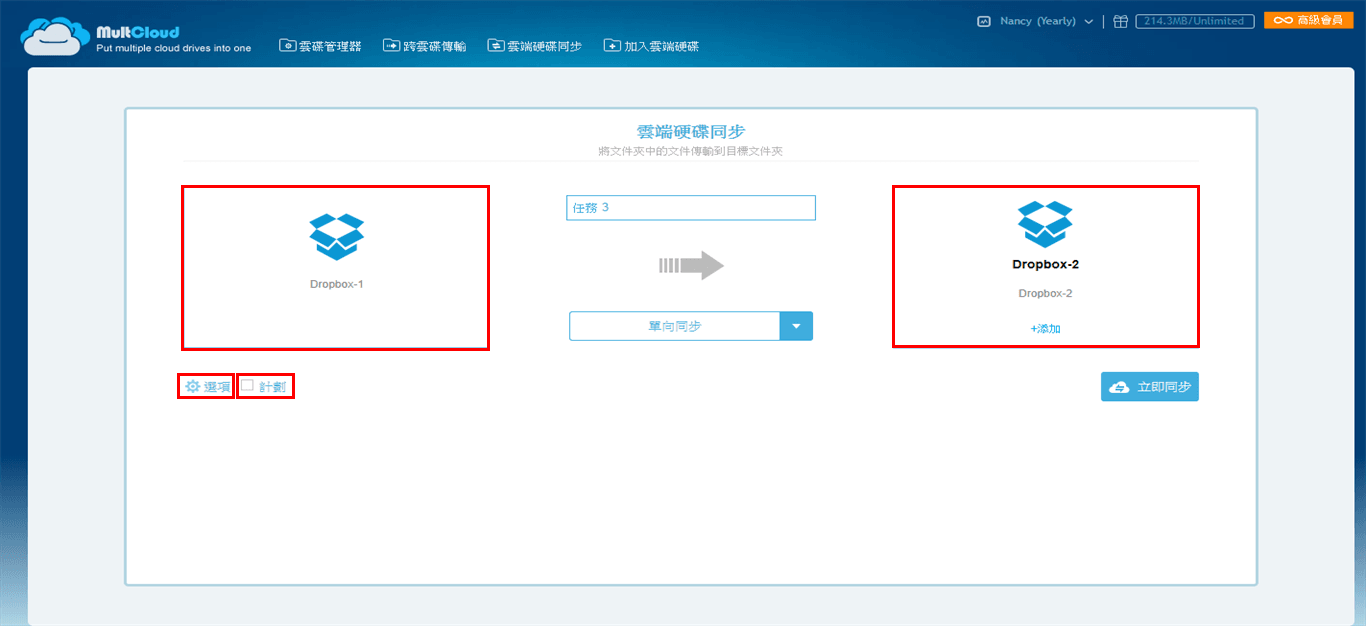Click the task name field 任務 3
Screen dimensions: 1366x626
[x=691, y=207]
